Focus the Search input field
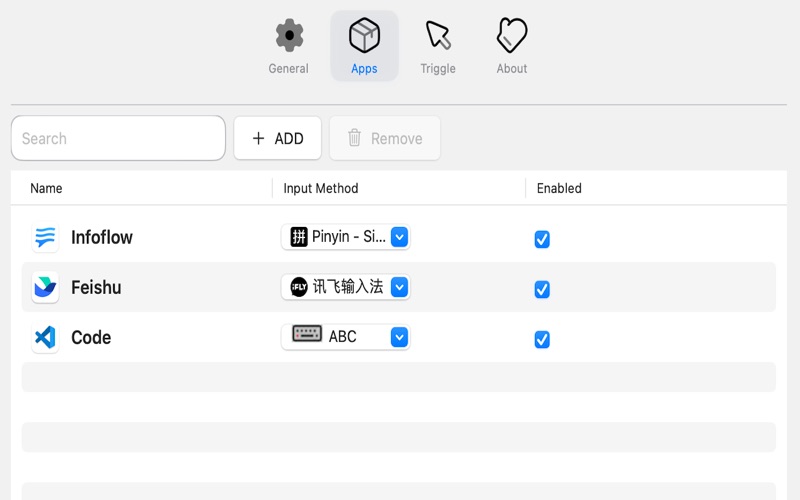Image resolution: width=800 pixels, height=500 pixels. coord(118,138)
